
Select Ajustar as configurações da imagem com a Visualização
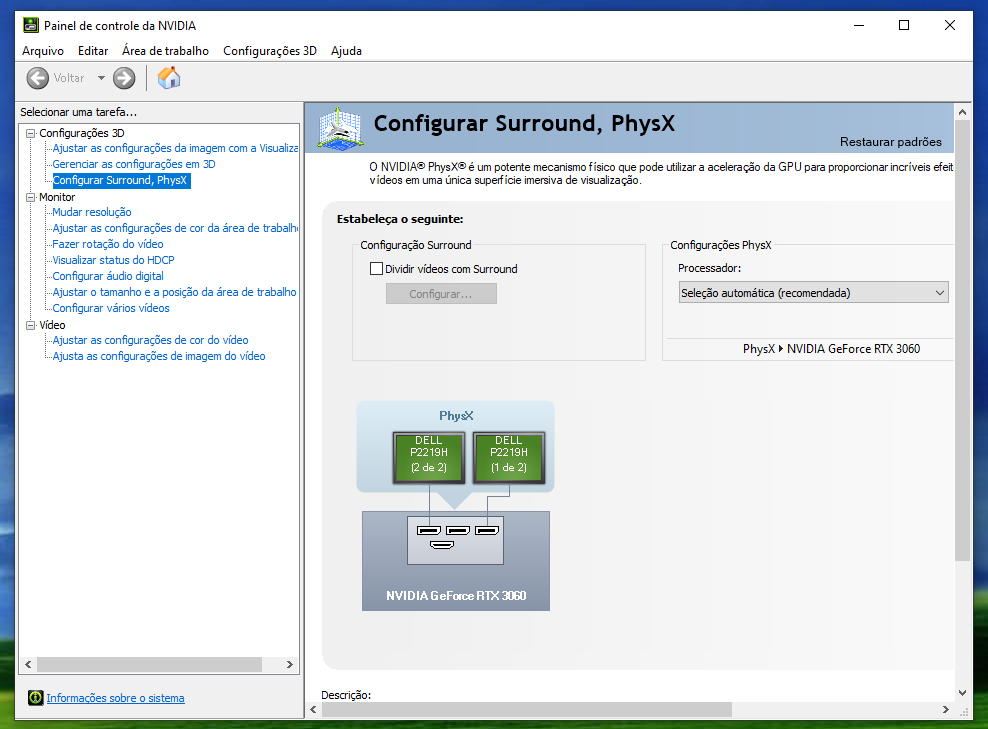[175, 148]
